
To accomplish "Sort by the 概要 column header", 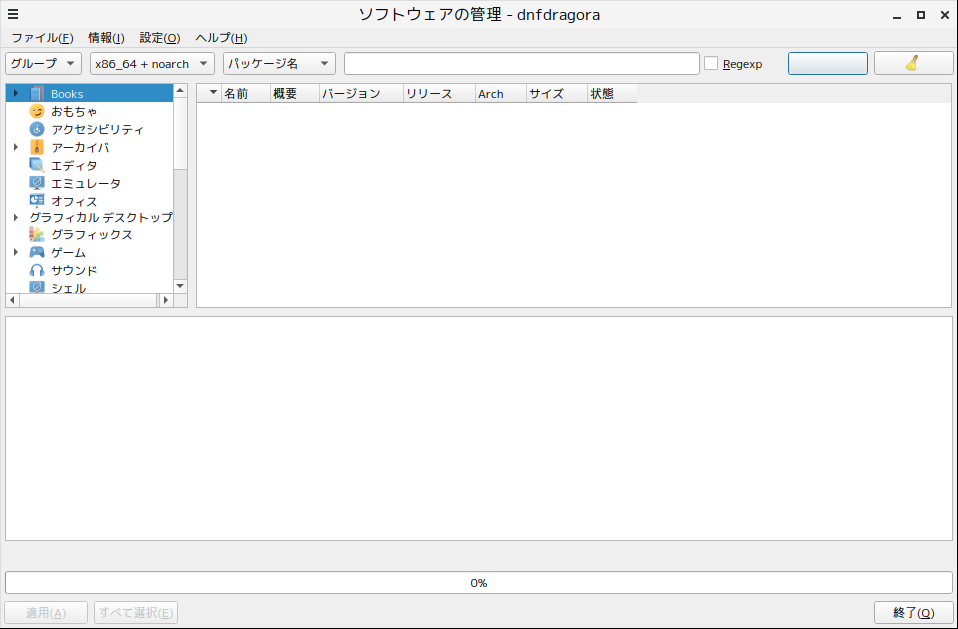I will [294, 93].
